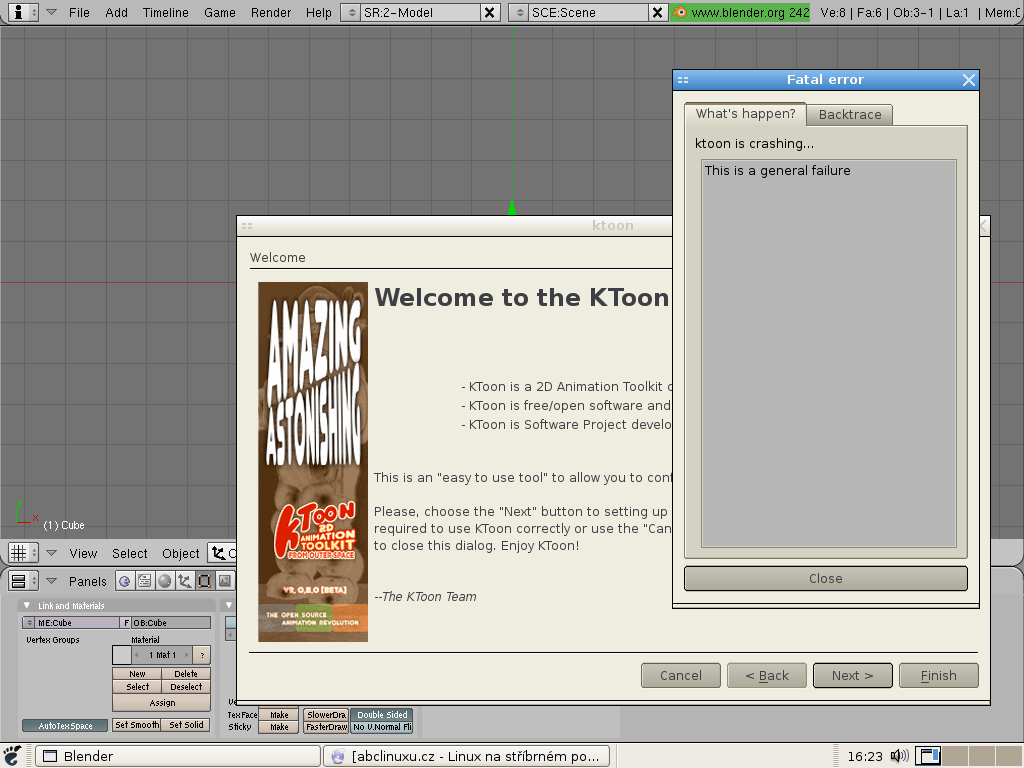Click the Fatal error window menu icon
1024x768 pixels.
click(683, 80)
